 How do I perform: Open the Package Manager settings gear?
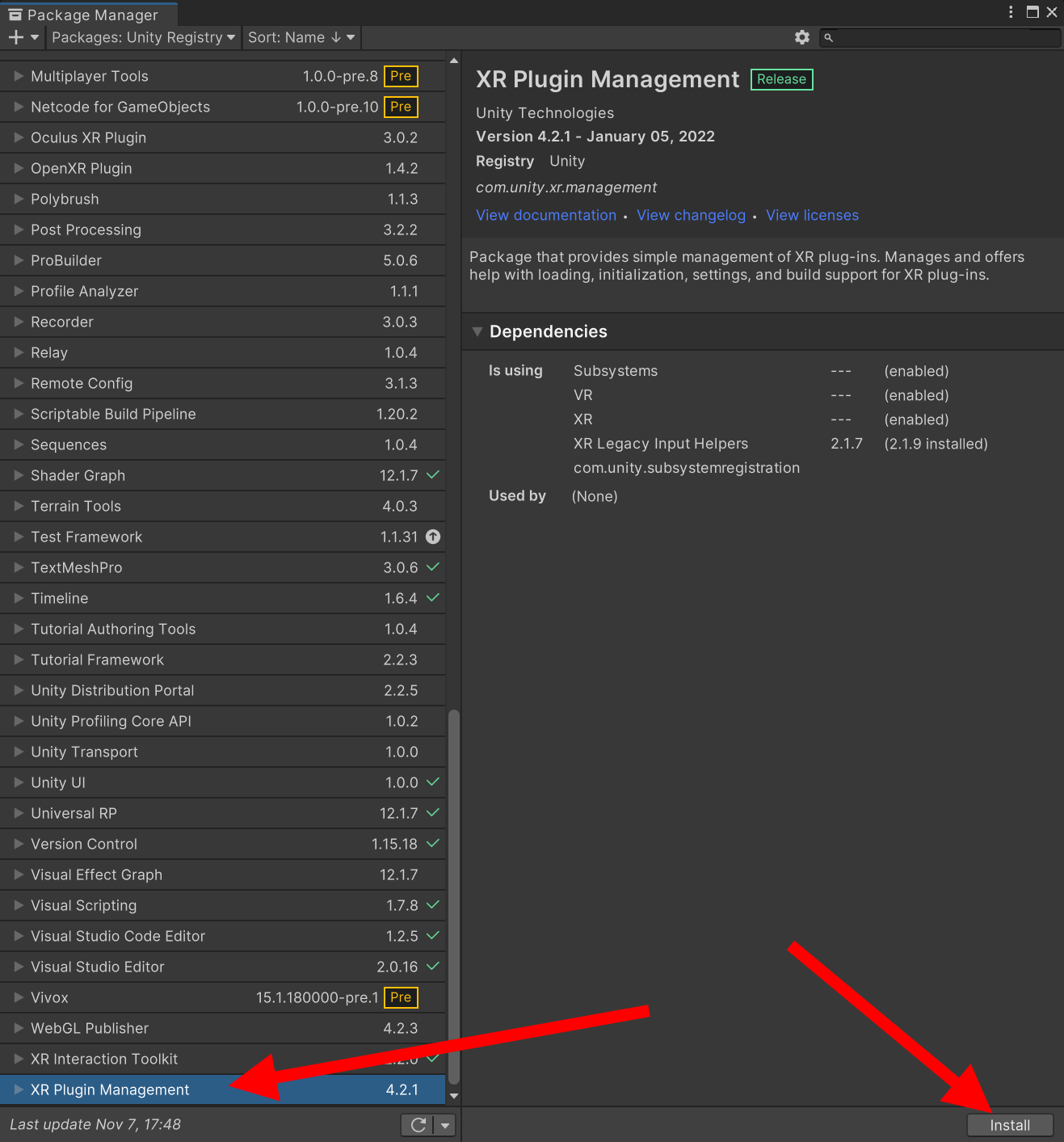tap(802, 37)
